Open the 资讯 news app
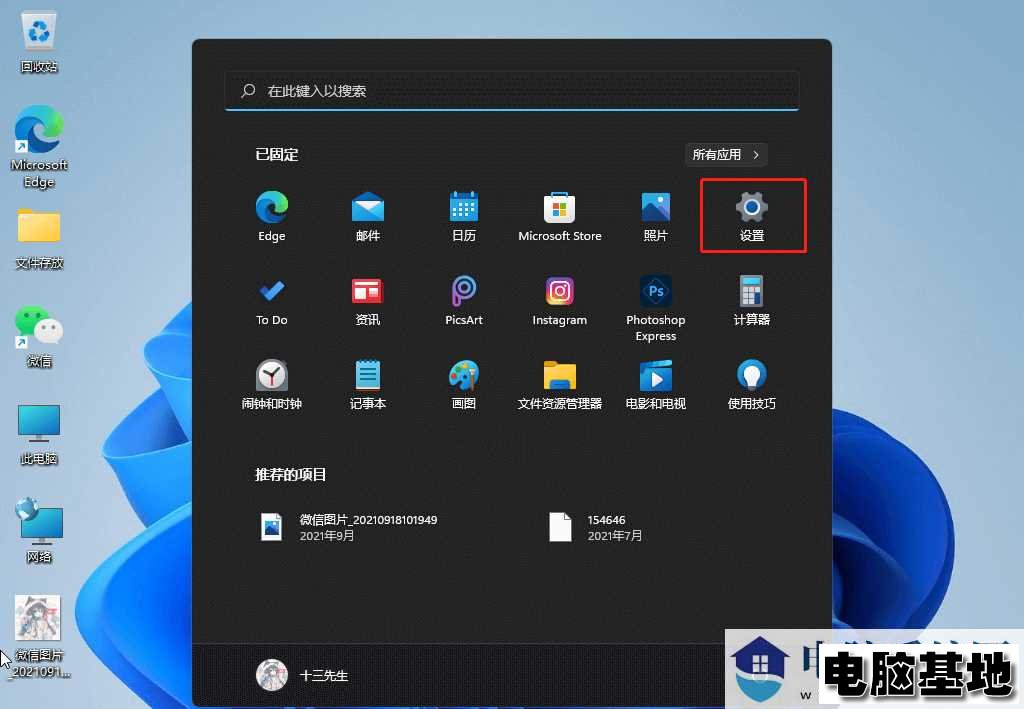1024x709 pixels. click(x=368, y=301)
